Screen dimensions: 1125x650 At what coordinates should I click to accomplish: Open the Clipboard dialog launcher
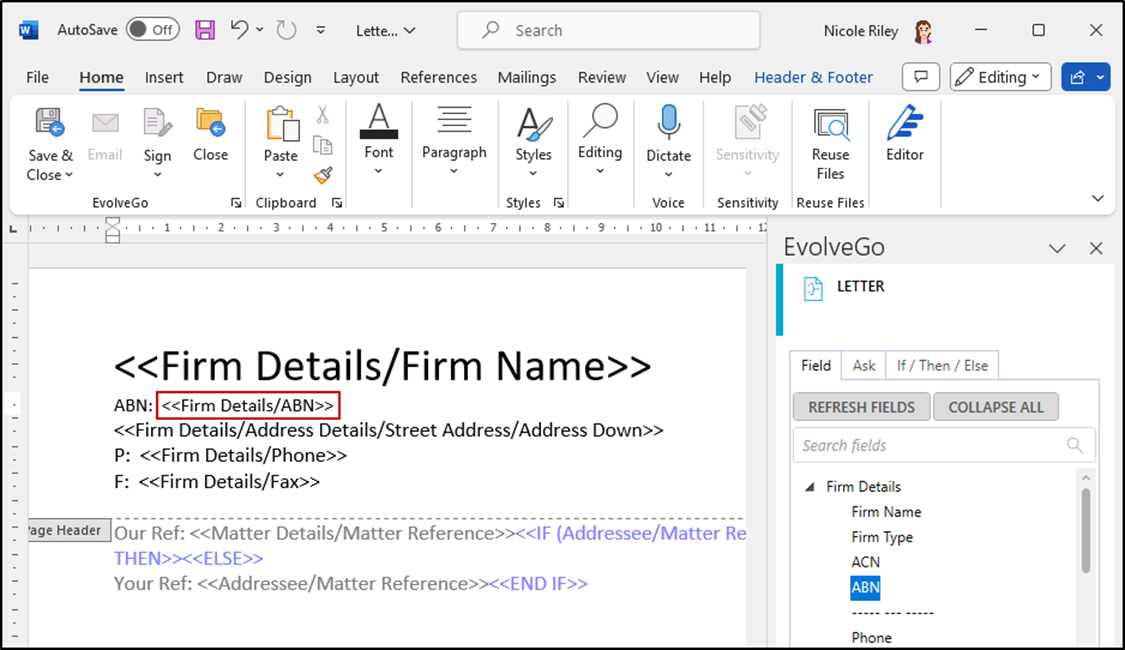tap(336, 203)
